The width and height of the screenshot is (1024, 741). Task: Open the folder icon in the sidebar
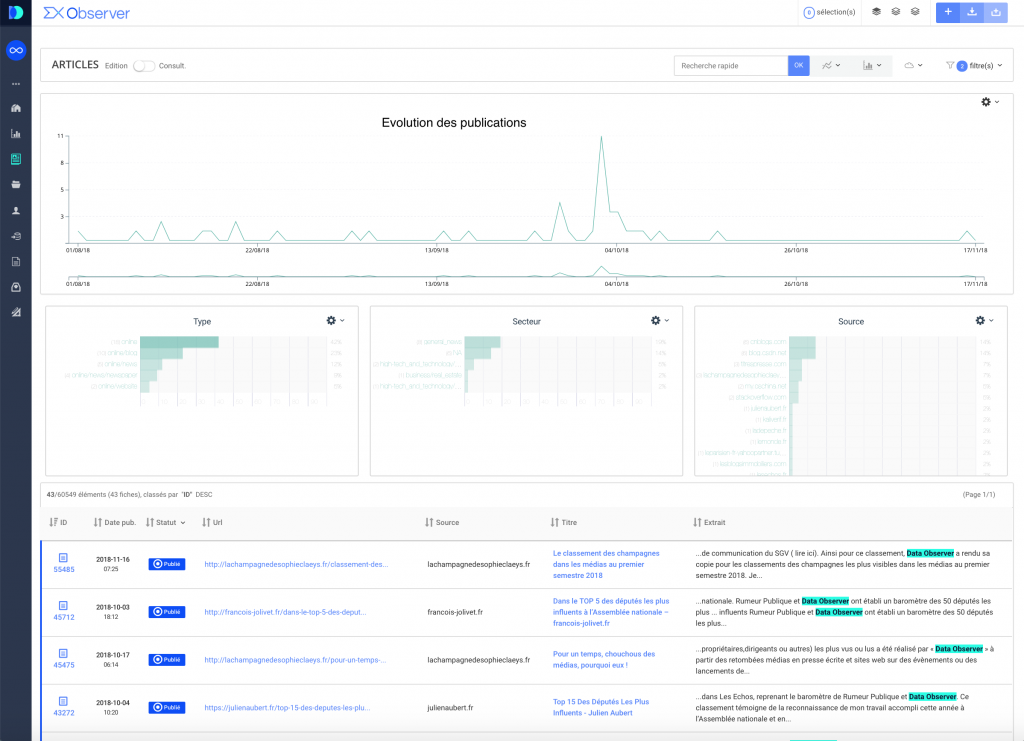[x=15, y=185]
